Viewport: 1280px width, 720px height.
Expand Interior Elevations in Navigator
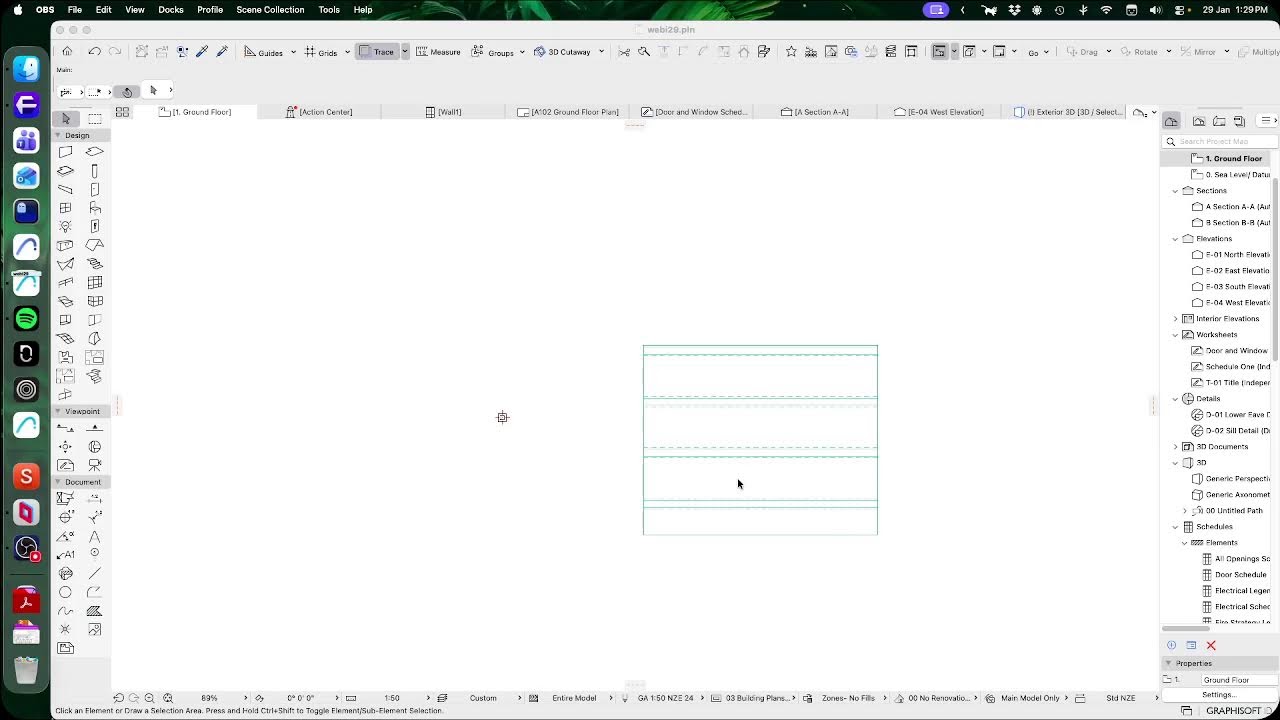[x=1176, y=319]
